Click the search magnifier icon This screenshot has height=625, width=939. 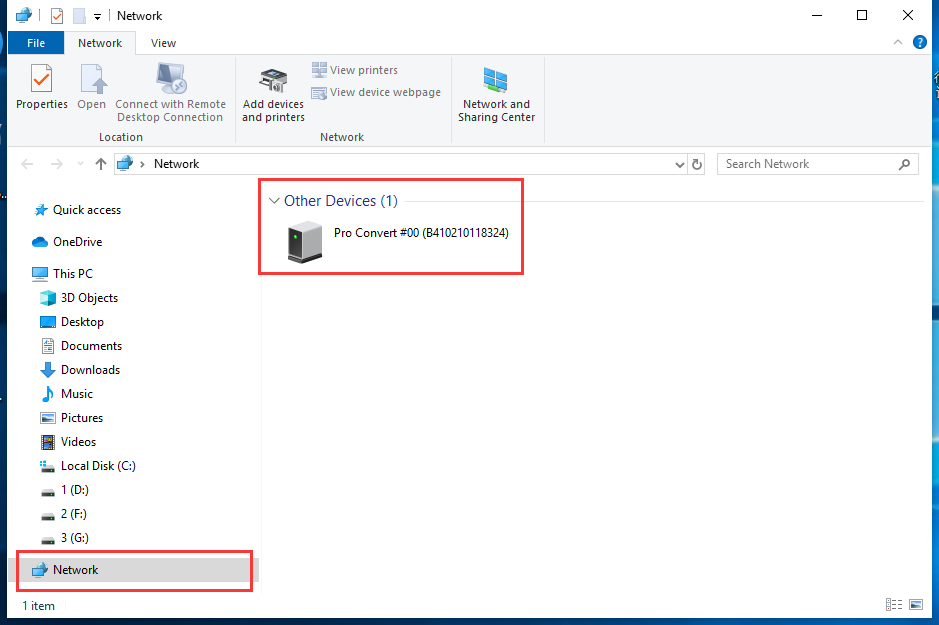[x=905, y=164]
